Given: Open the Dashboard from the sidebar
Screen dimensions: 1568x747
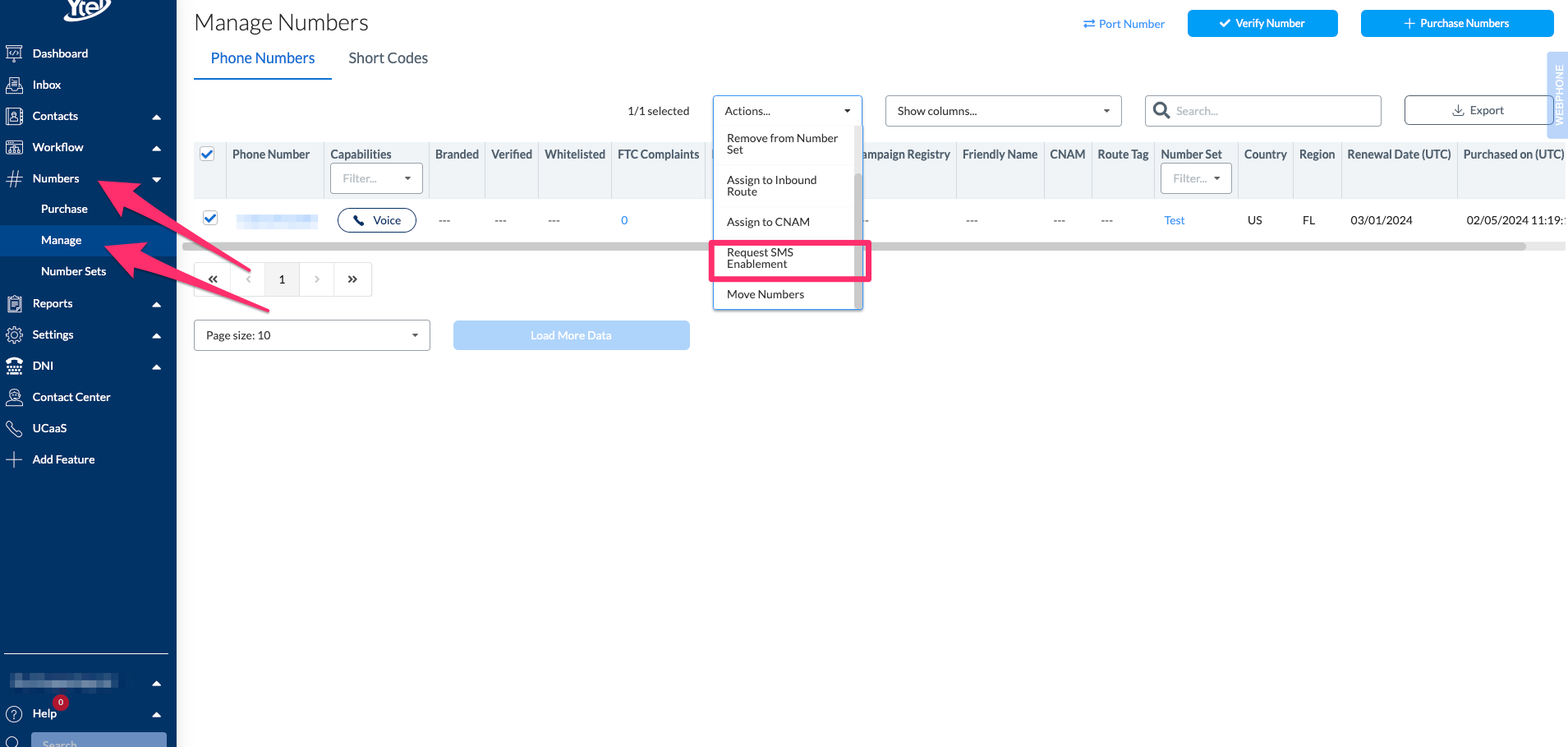Looking at the screenshot, I should click(x=15, y=53).
